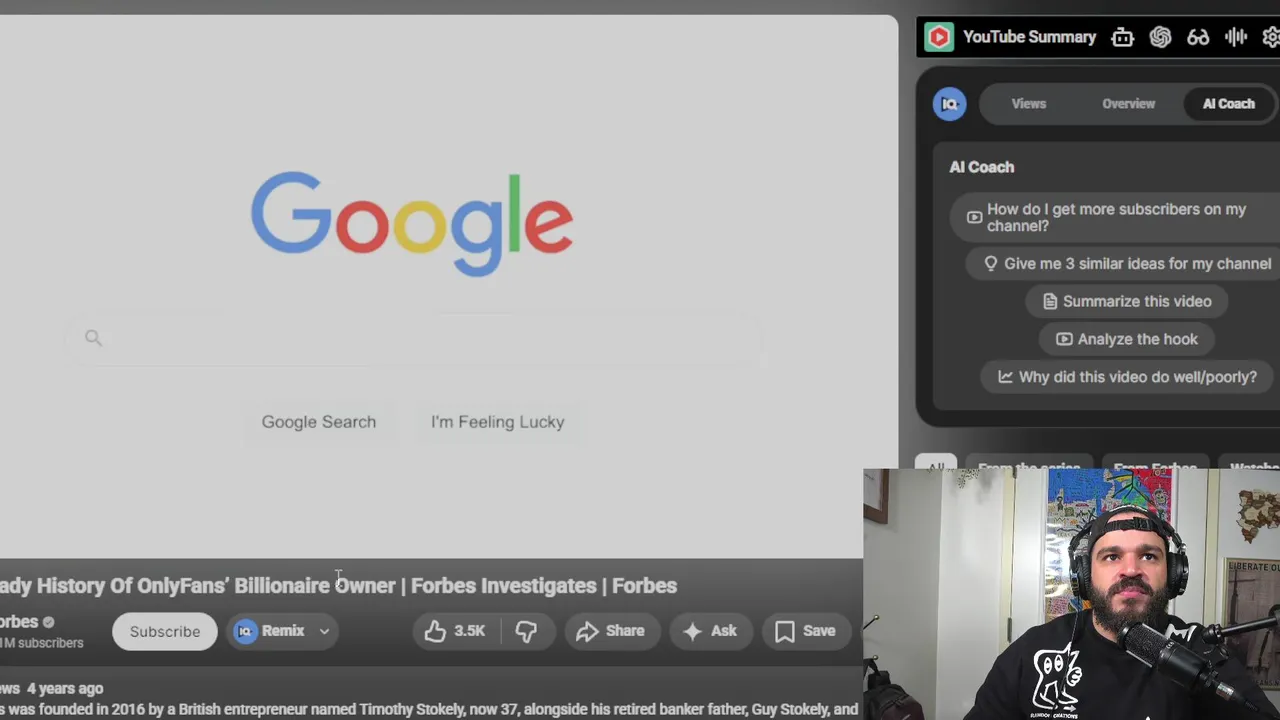Viewport: 1280px width, 720px height.
Task: Open the robot AI assistant icon
Action: click(1122, 37)
